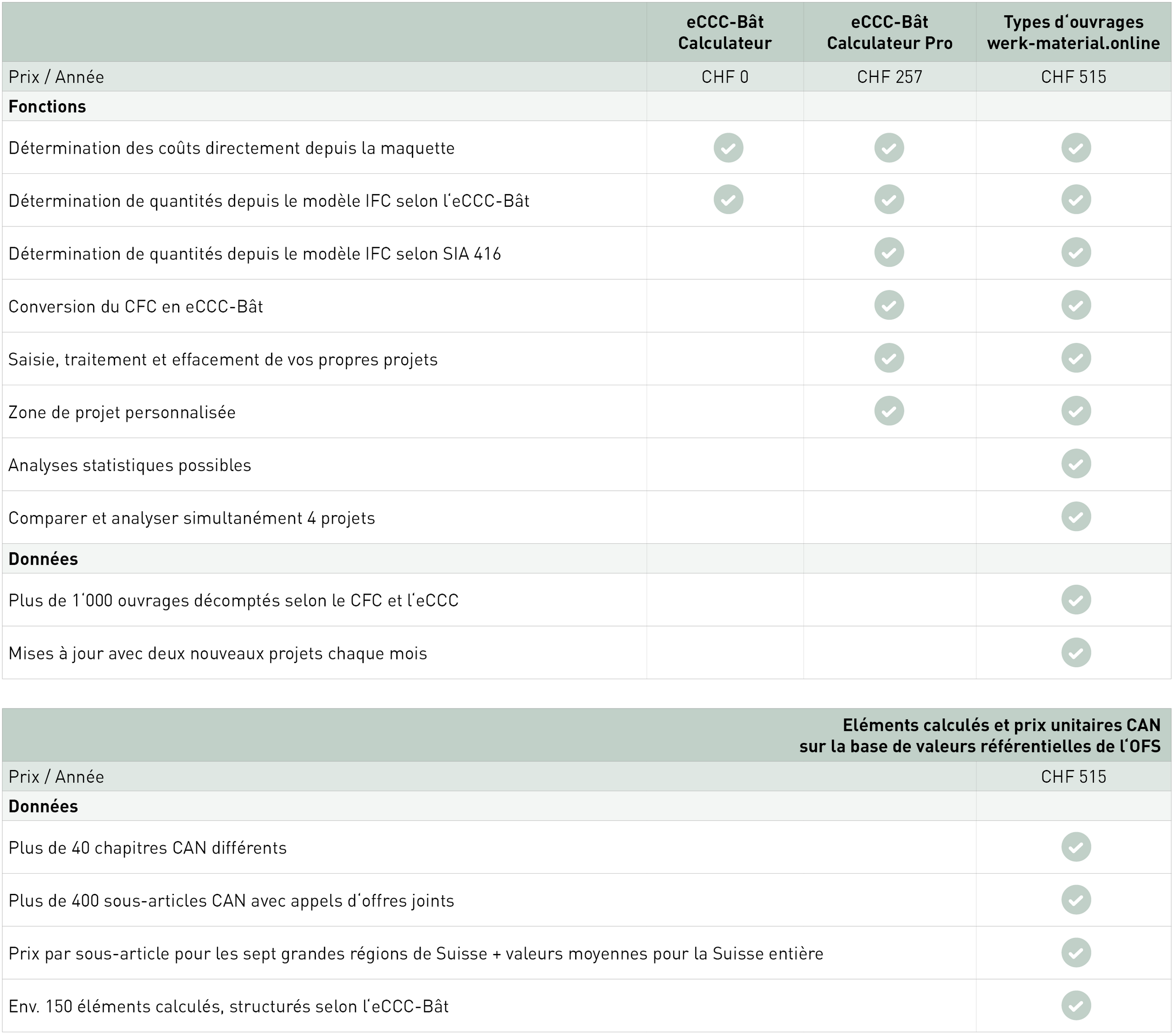Click the text Conversion du CFC en eCCC-Bât
This screenshot has height=1036, width=1174.
pos(136,307)
